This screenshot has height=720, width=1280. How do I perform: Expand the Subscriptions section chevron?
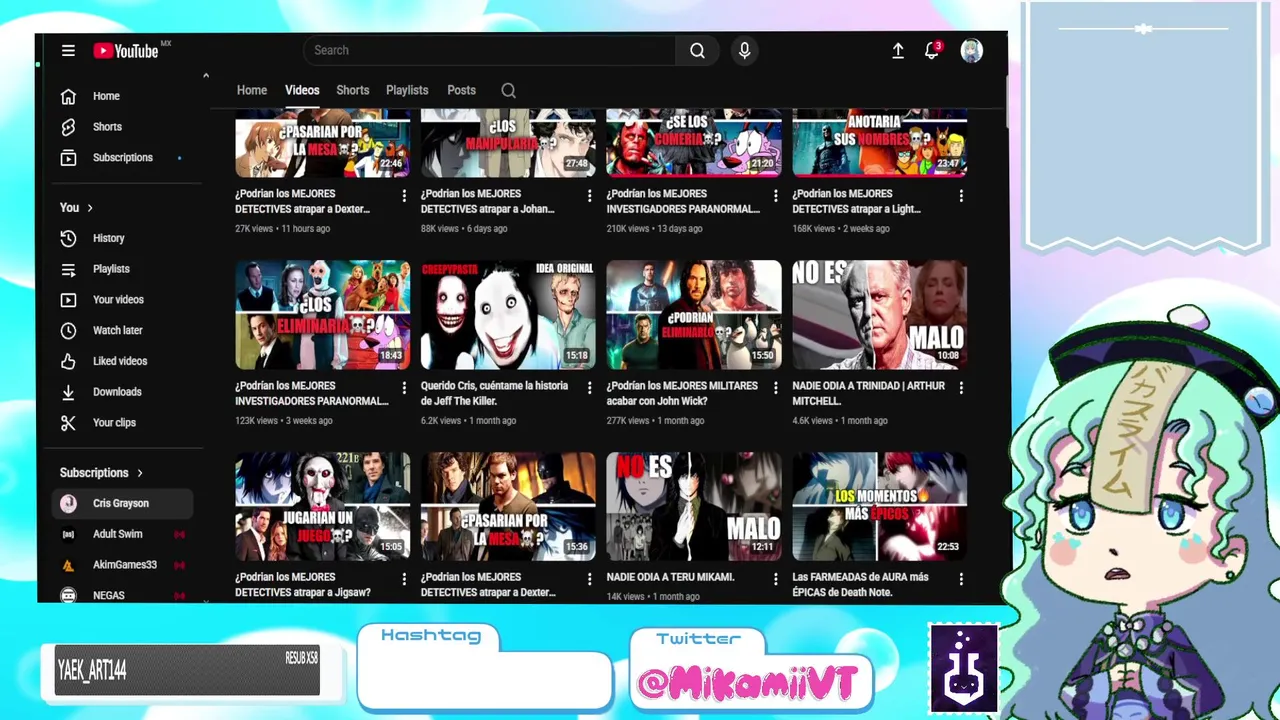tap(140, 473)
